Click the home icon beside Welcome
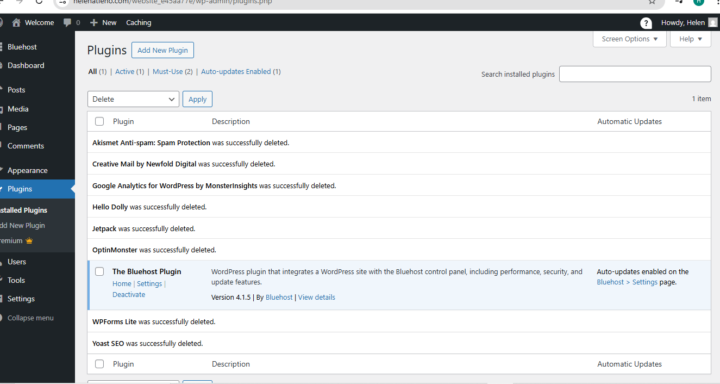 coord(16,23)
